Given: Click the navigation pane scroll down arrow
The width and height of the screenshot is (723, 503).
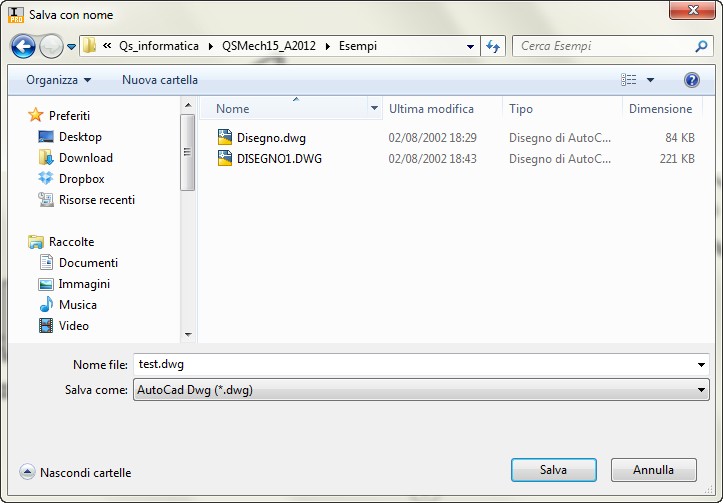Looking at the screenshot, I should (188, 334).
